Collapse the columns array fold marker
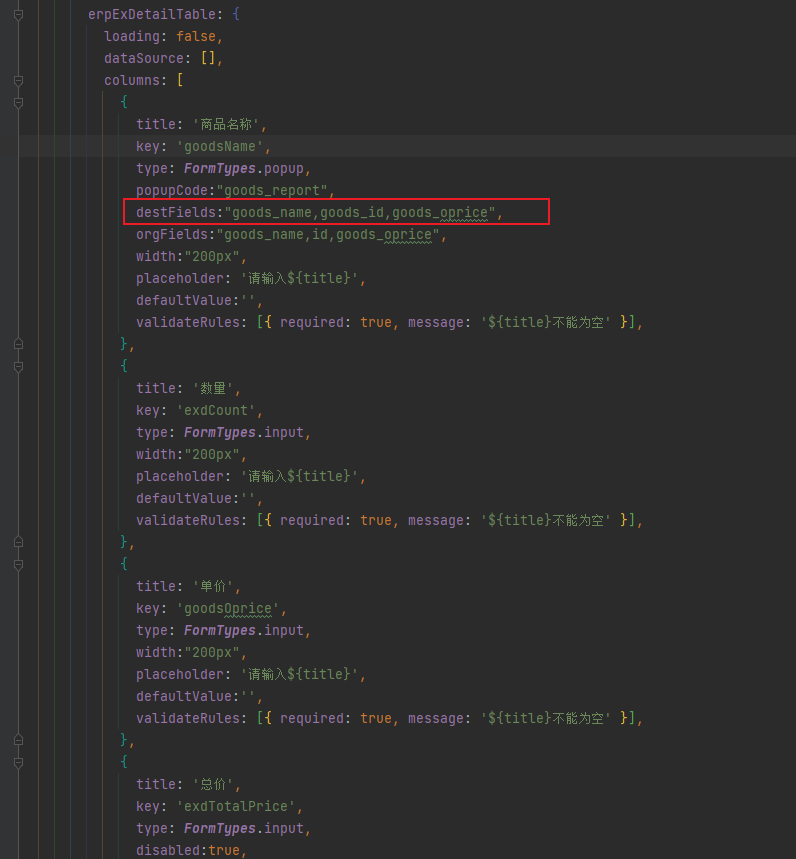 coord(18,81)
